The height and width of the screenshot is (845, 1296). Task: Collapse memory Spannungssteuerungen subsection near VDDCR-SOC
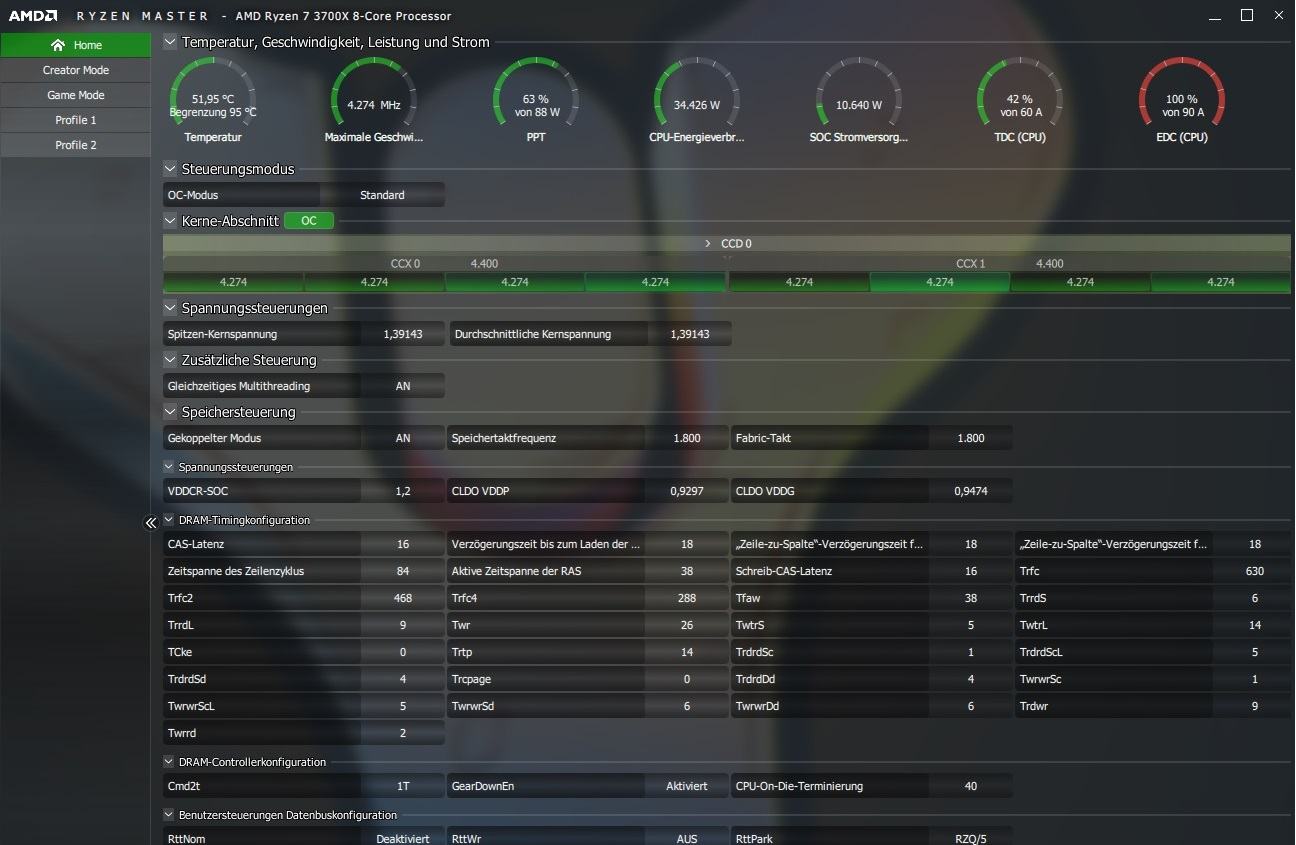point(169,467)
